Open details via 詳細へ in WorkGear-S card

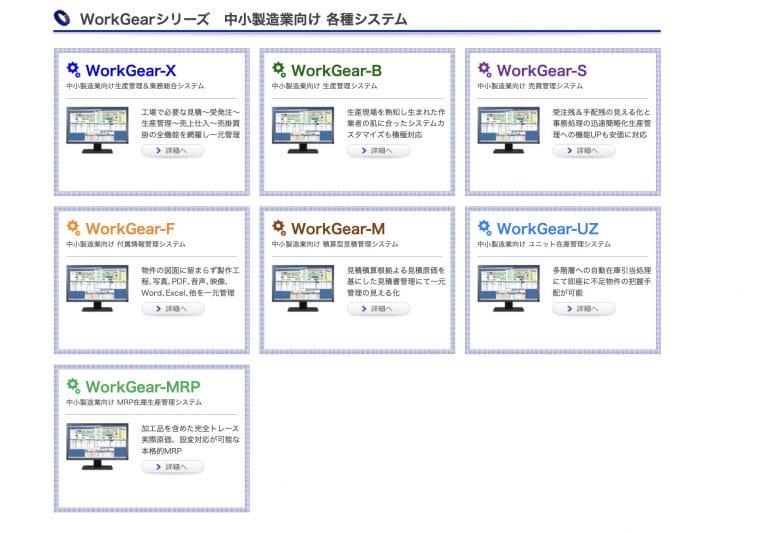pos(584,151)
